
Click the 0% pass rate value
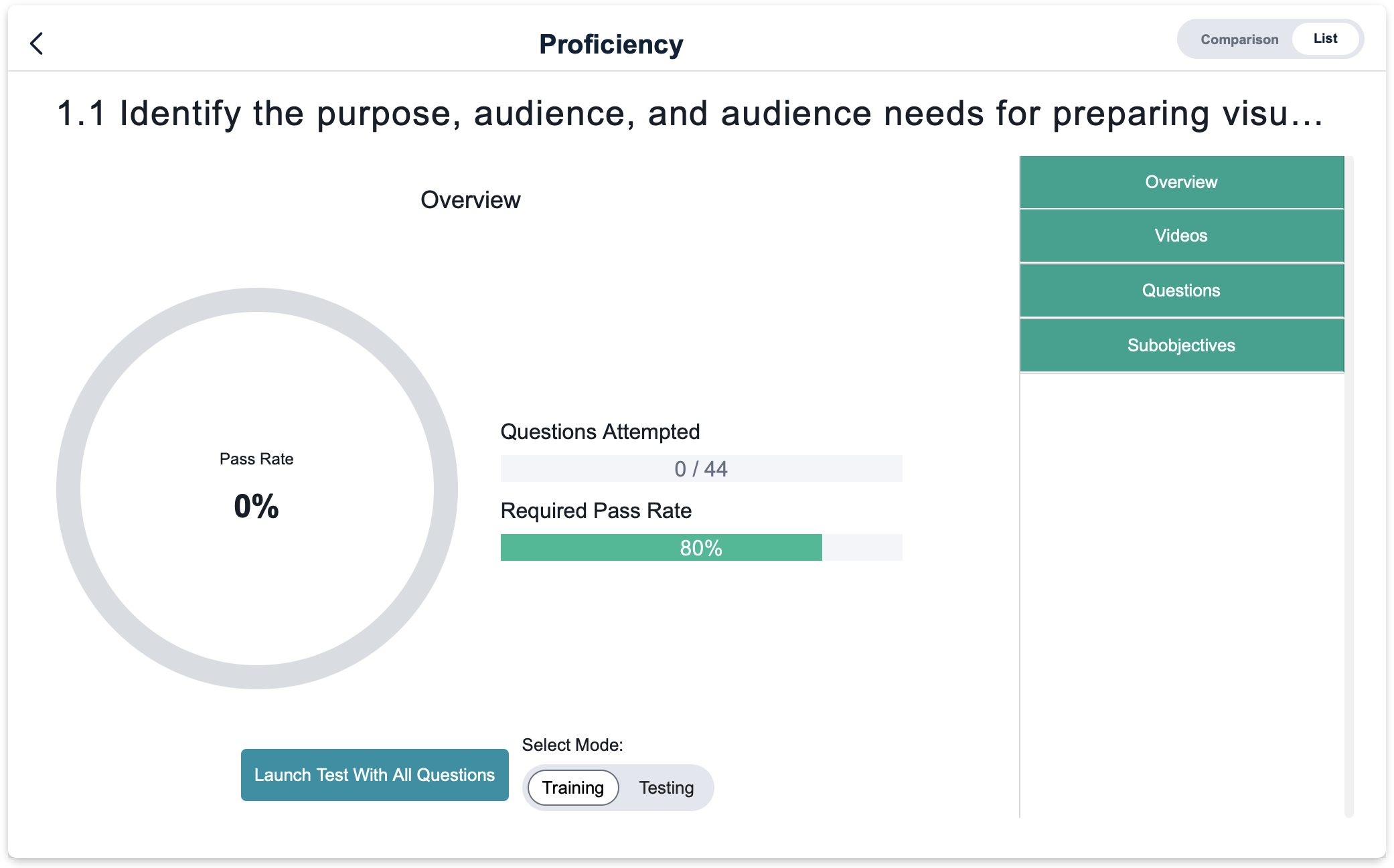(256, 506)
